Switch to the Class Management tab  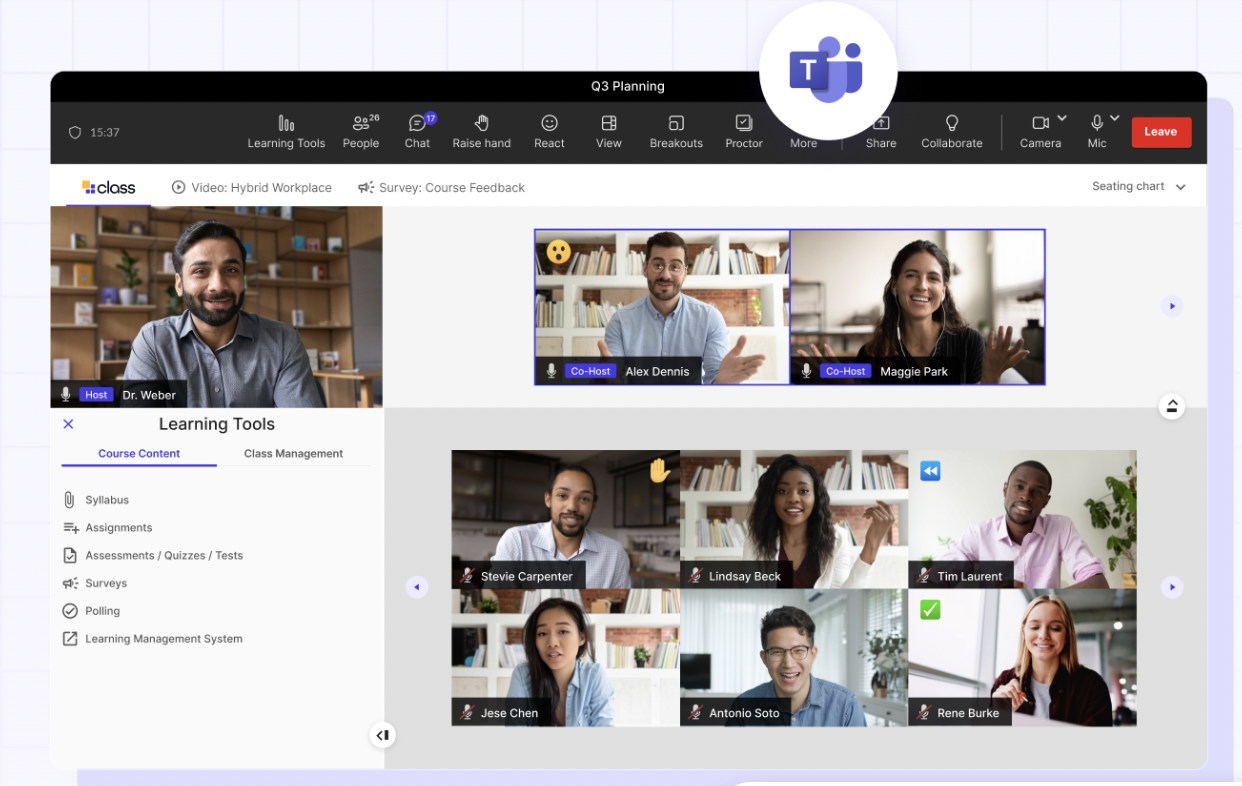pos(293,453)
